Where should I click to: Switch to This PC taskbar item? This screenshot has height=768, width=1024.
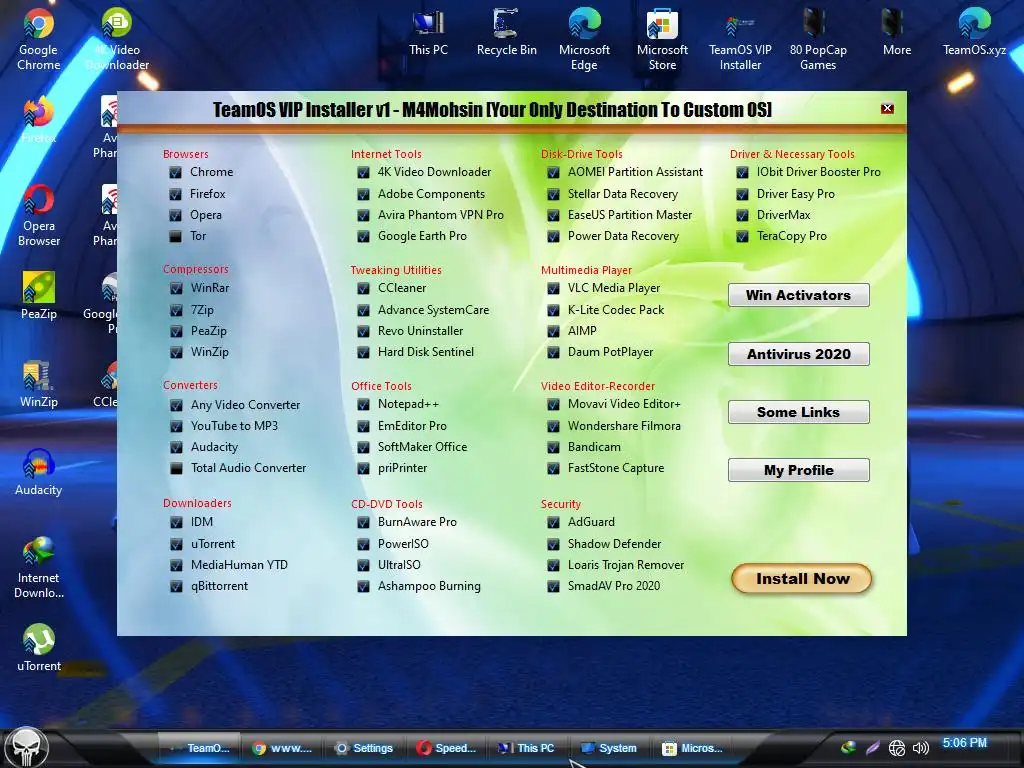pos(526,748)
